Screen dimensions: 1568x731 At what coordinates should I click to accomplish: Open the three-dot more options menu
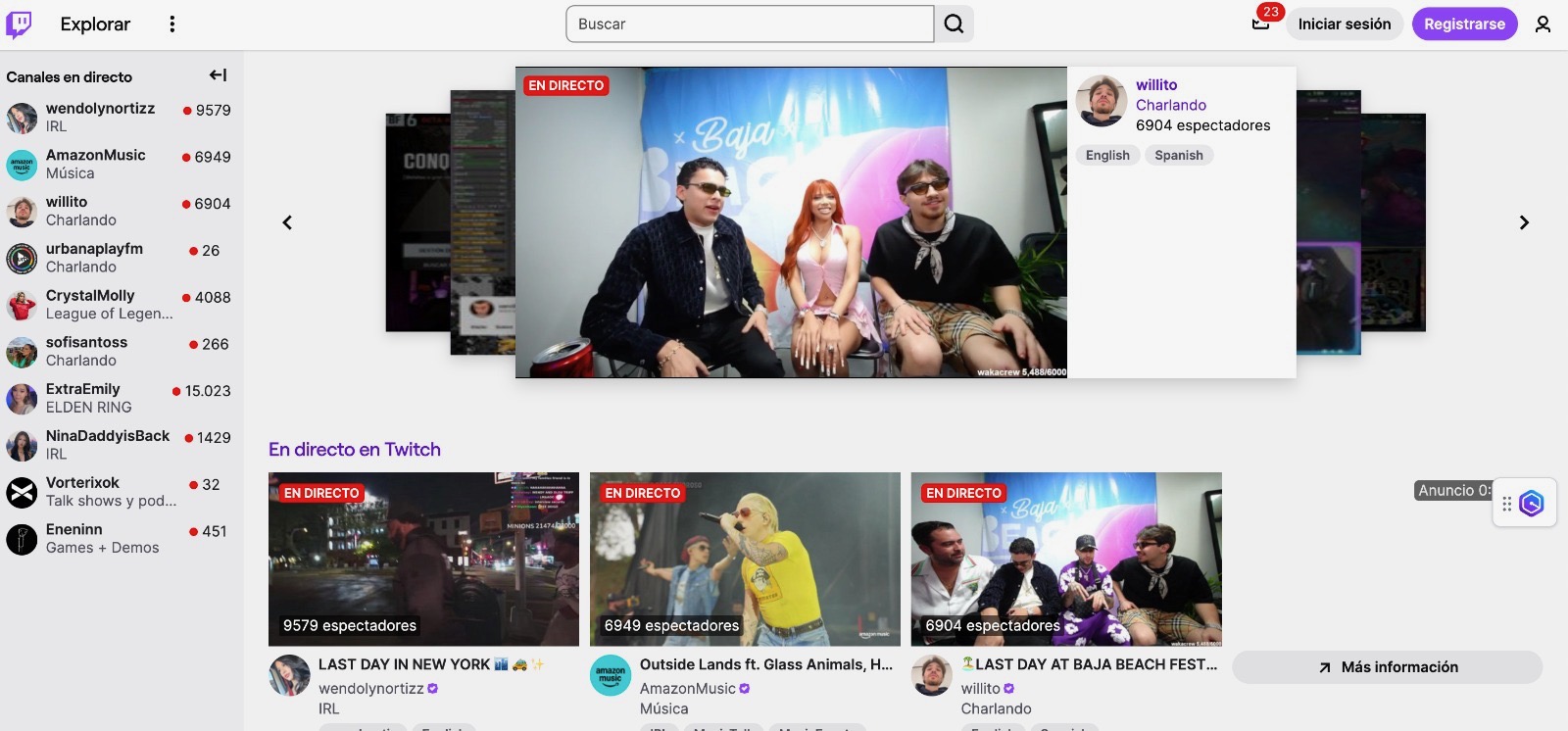(x=172, y=24)
